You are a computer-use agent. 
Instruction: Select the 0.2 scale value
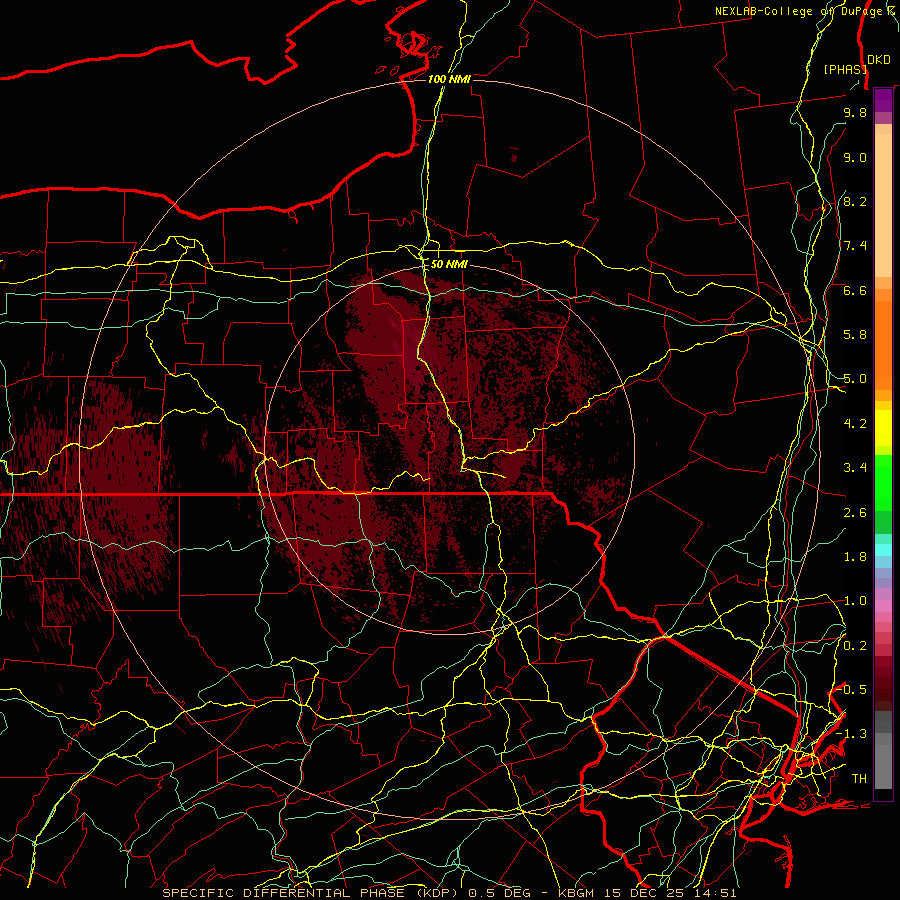pos(855,646)
